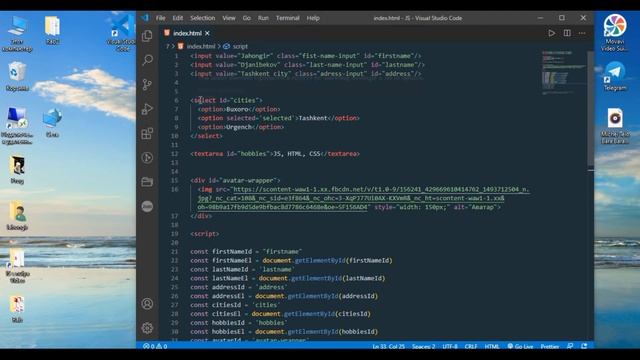Show errors and warnings count in status bar
640x360 pixels.
click(155, 346)
